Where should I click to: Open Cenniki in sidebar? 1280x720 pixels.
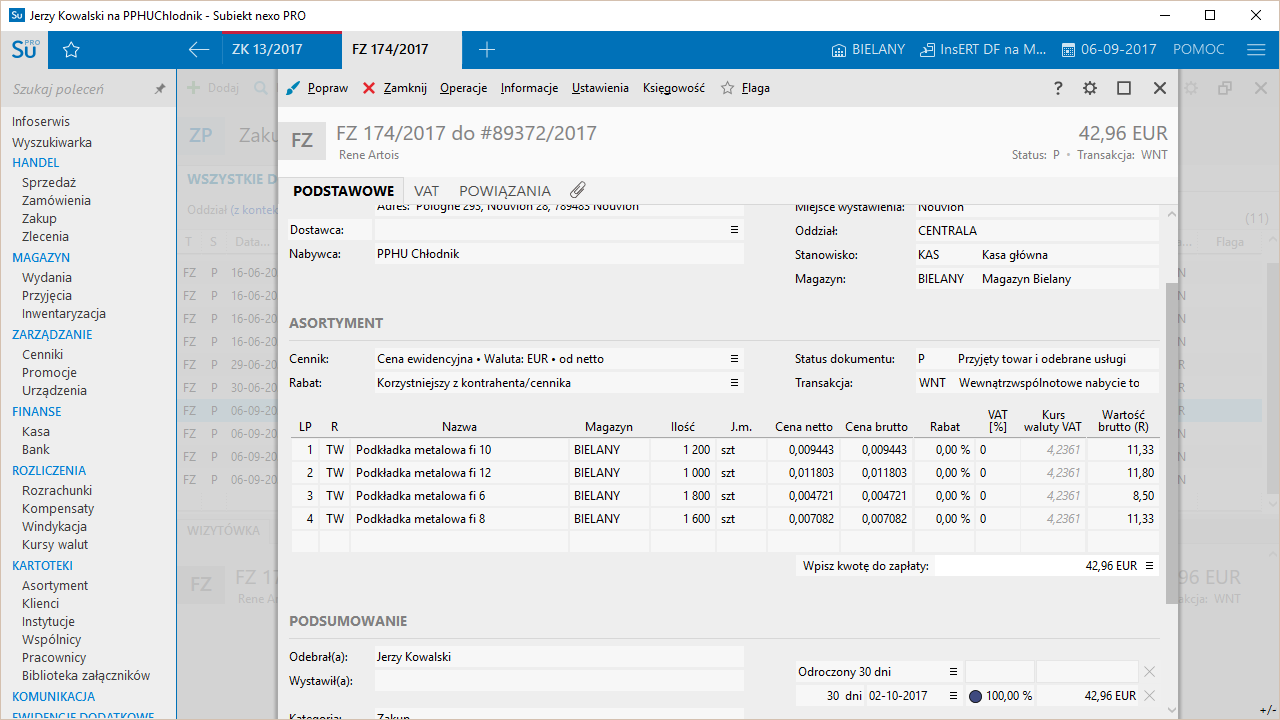pos(42,354)
